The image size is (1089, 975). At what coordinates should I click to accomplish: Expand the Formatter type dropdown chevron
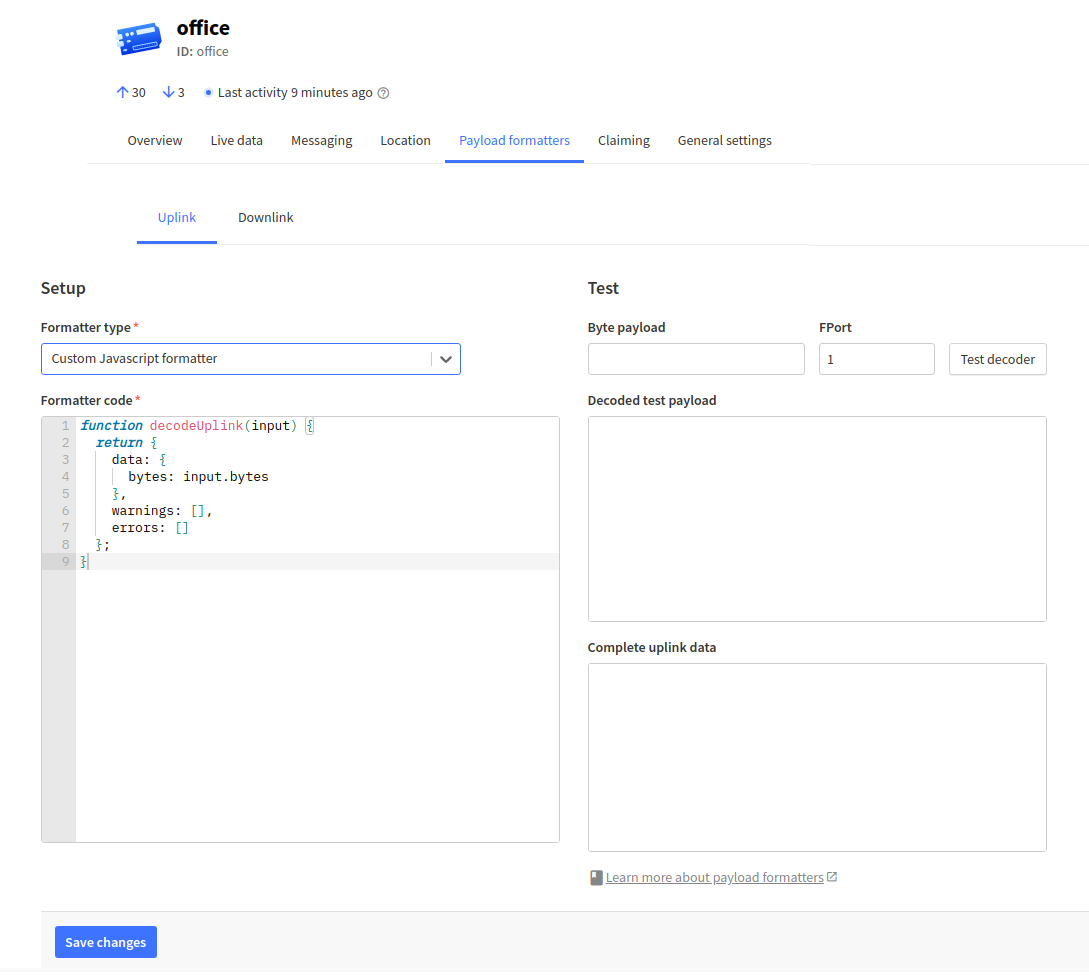[446, 359]
